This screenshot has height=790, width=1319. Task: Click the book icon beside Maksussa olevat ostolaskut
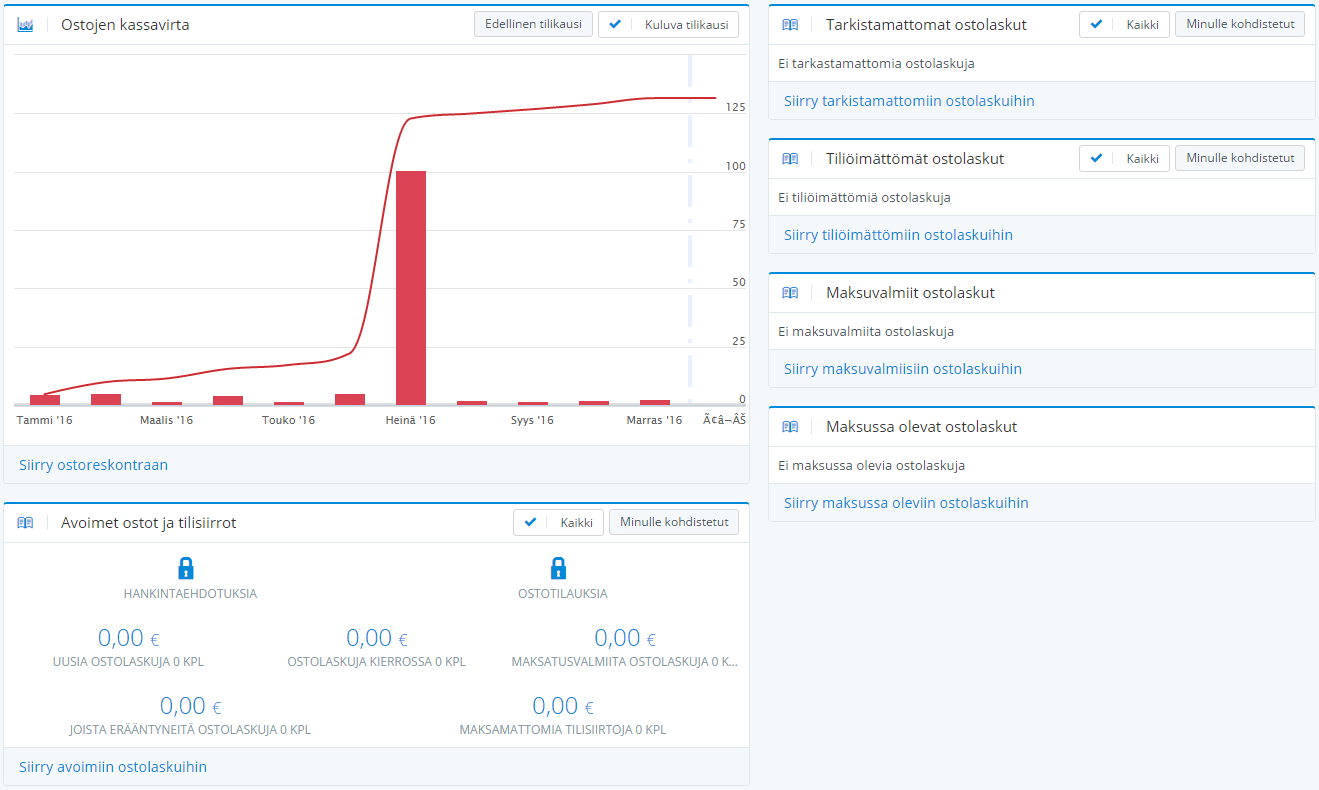(790, 427)
